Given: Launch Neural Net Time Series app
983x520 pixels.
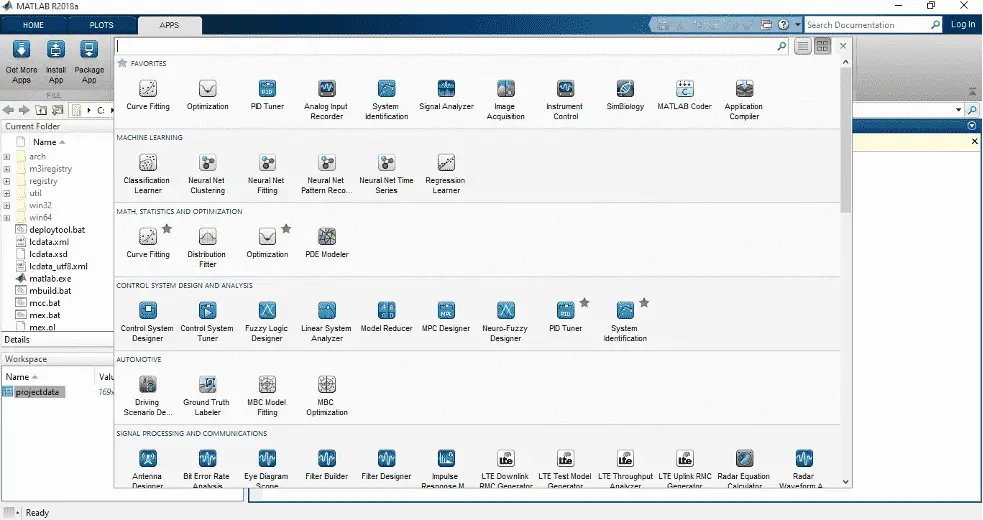Looking at the screenshot, I should tap(386, 174).
